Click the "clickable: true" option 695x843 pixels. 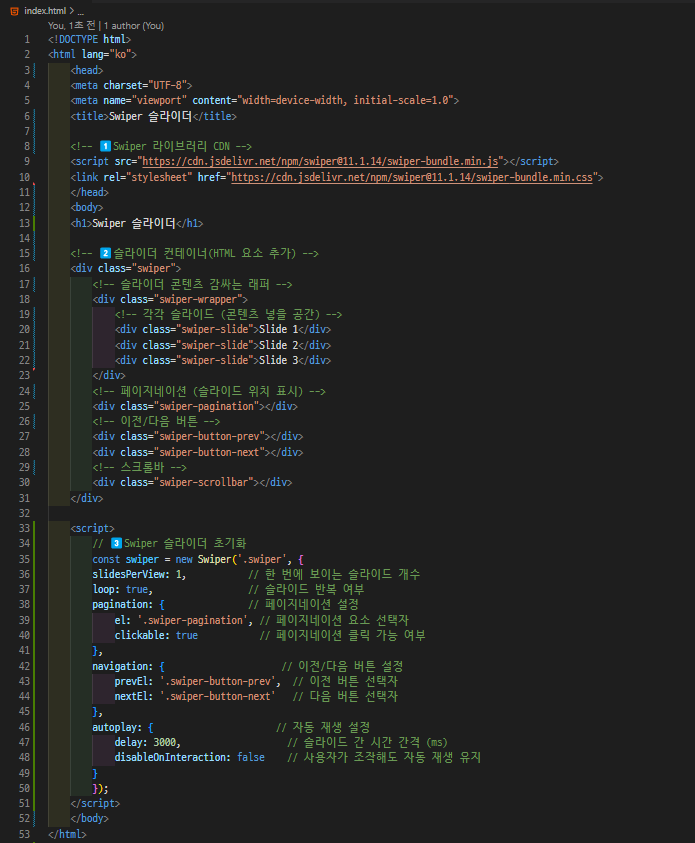[156, 635]
